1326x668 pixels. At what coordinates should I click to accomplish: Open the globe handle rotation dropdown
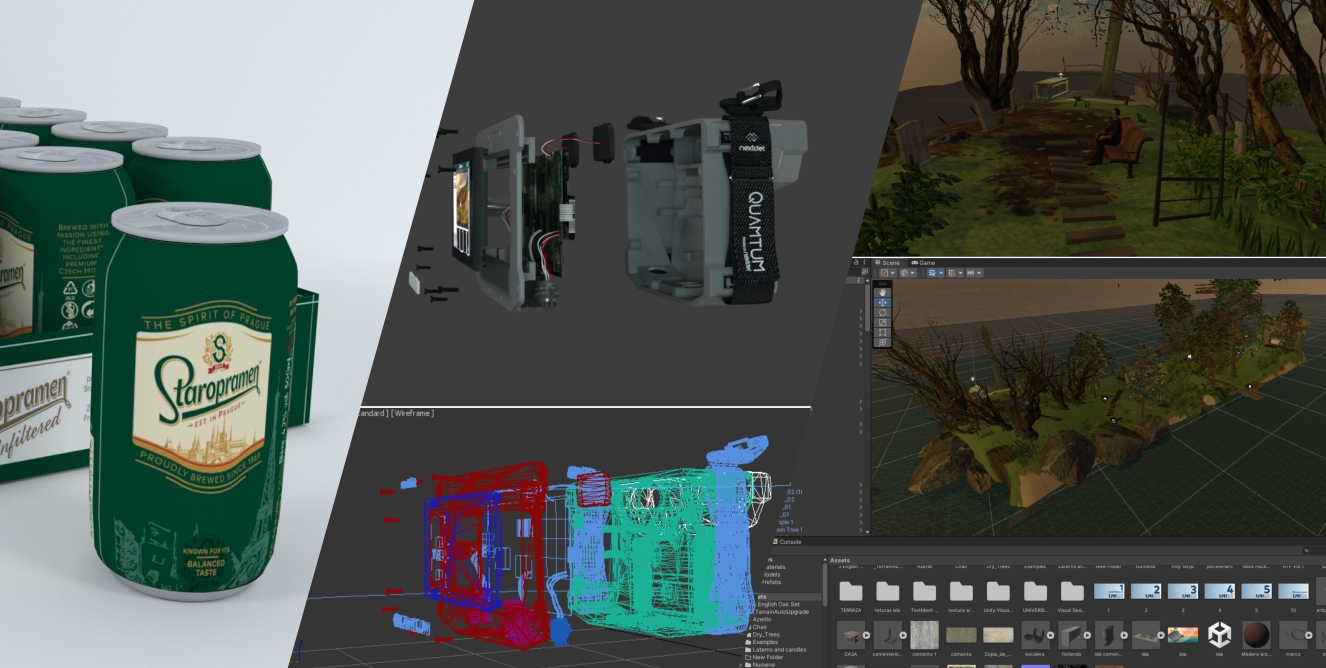click(x=908, y=273)
